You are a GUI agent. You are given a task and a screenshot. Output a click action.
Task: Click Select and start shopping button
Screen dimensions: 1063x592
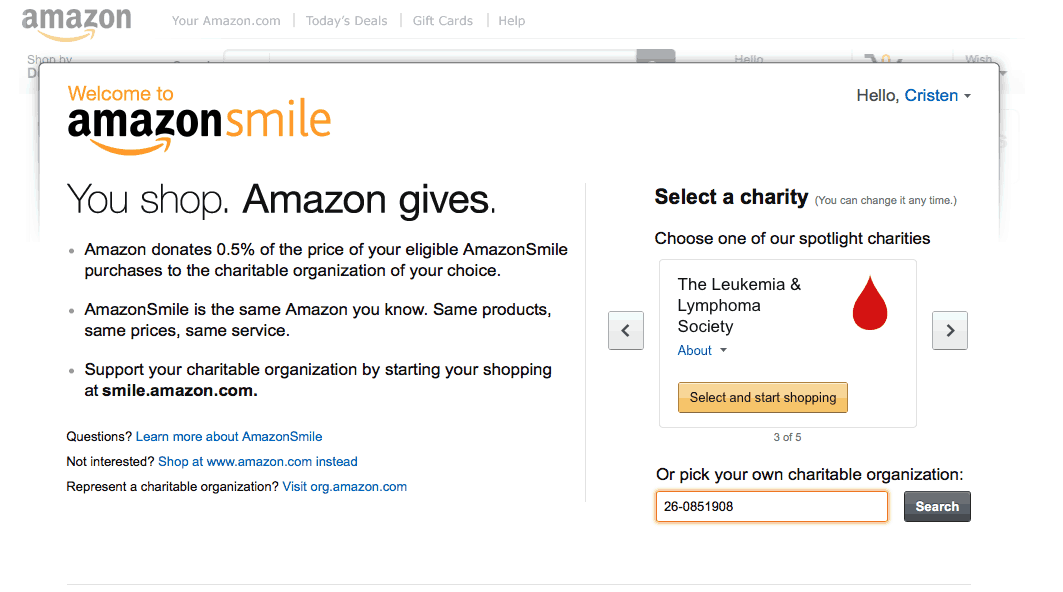point(763,397)
